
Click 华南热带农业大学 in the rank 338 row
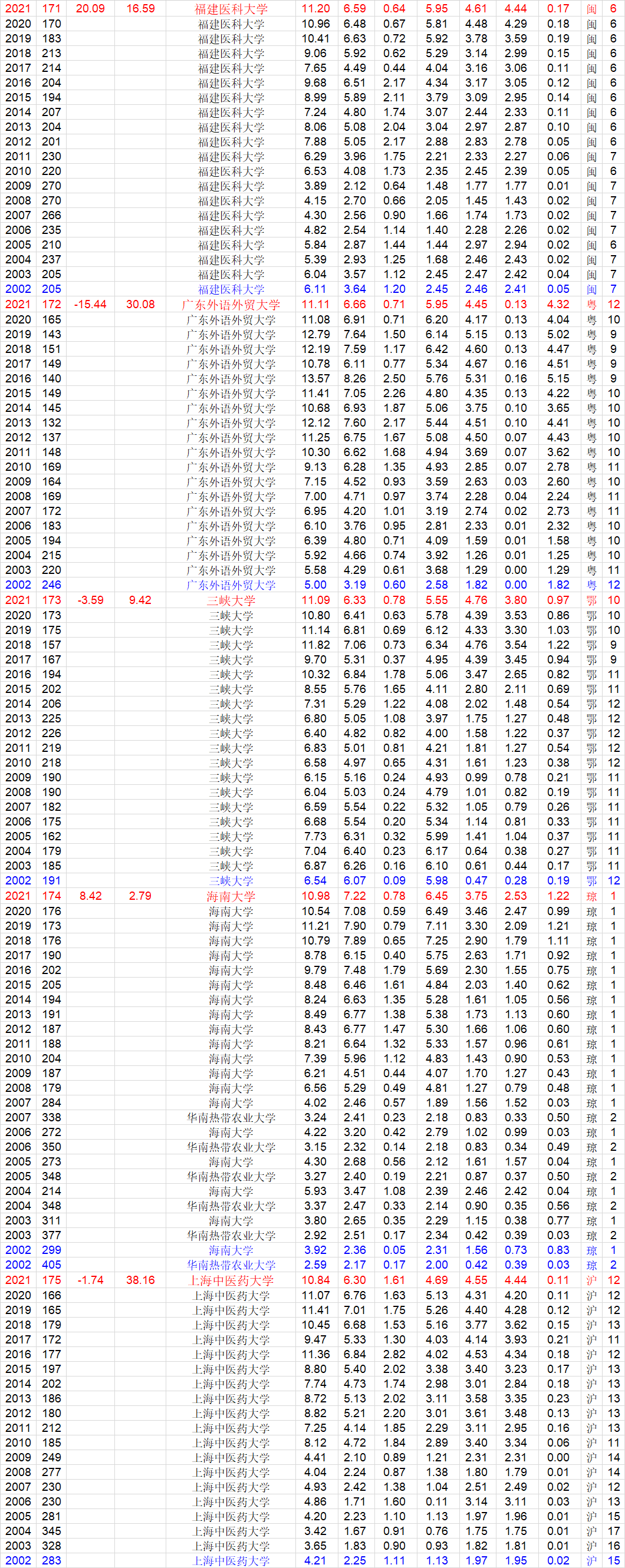click(x=231, y=1118)
